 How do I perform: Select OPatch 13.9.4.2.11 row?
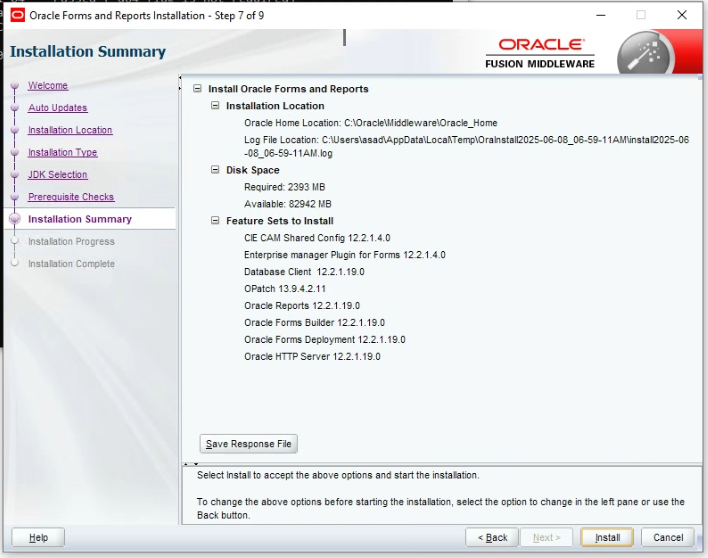tap(284, 289)
